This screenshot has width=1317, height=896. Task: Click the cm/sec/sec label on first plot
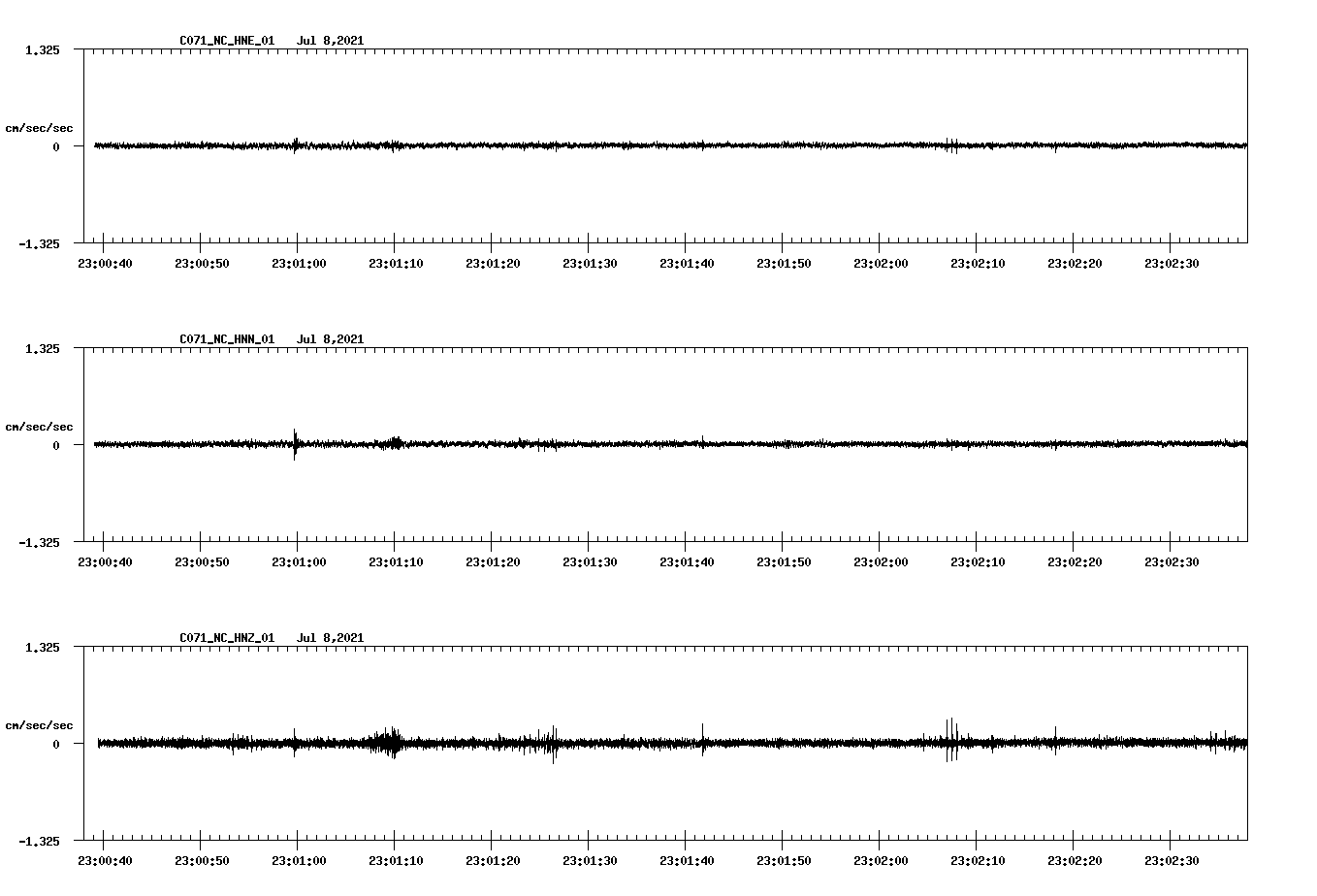pyautogui.click(x=40, y=127)
